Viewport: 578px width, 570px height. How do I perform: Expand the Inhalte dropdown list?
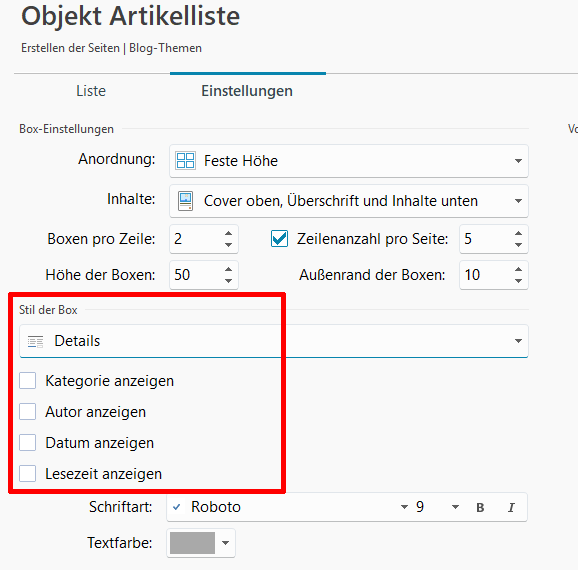349,201
